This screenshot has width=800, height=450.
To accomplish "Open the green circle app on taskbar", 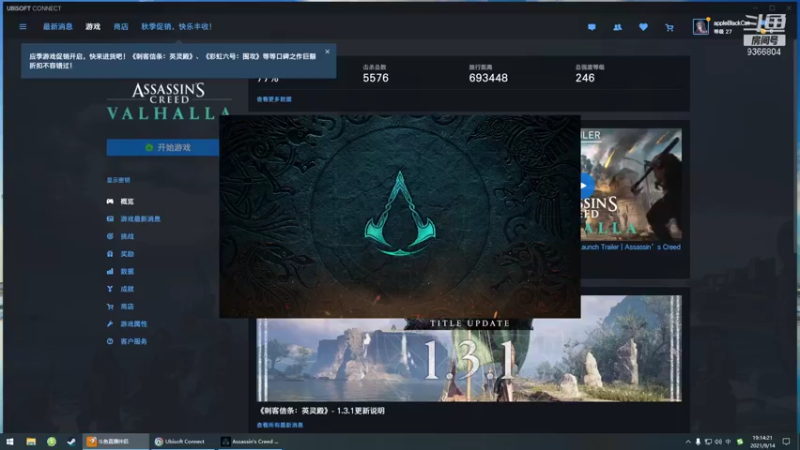I will coord(52,441).
